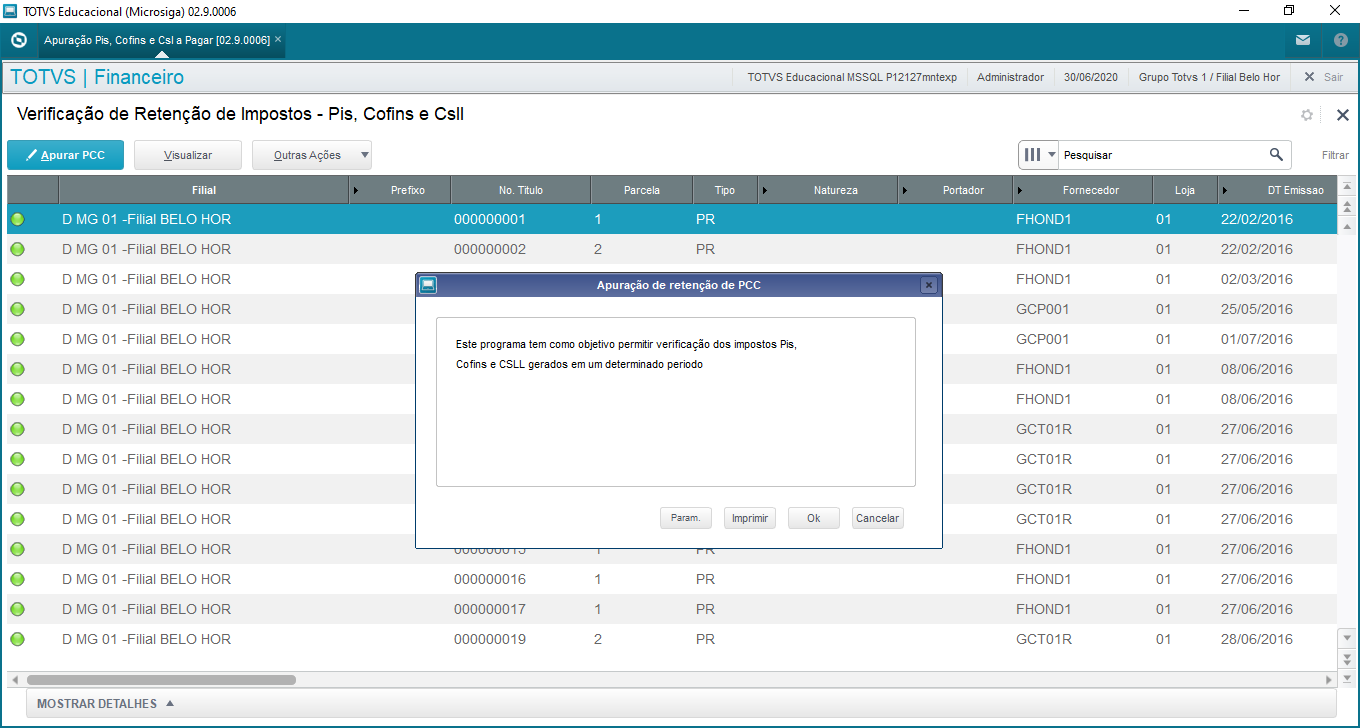The height and width of the screenshot is (728, 1360).
Task: Click the green status dot for title 000000017
Action: click(x=18, y=609)
